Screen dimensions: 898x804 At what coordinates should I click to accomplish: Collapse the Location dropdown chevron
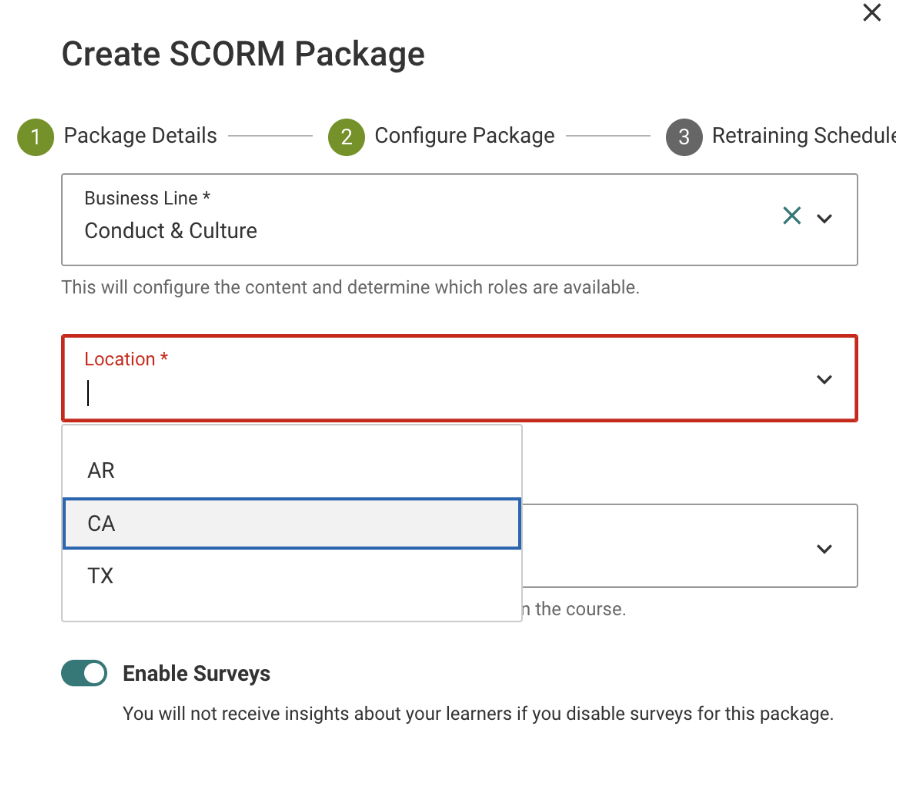coord(824,379)
